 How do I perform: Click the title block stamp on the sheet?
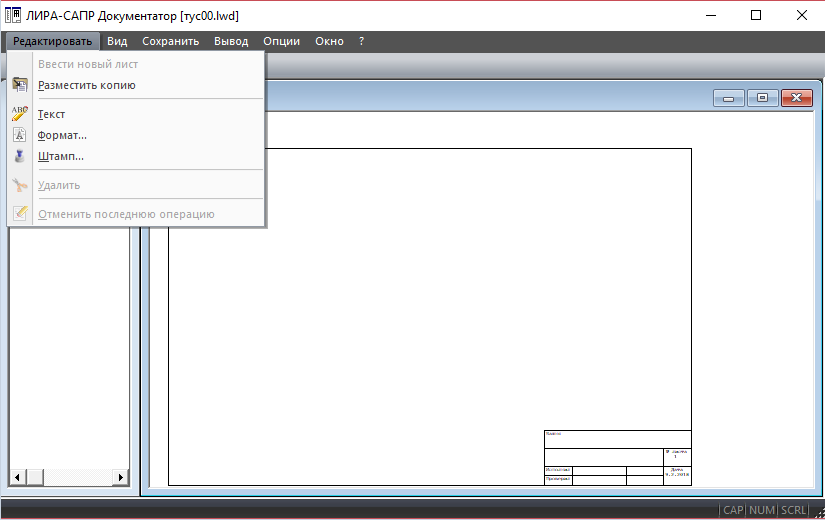[618, 458]
